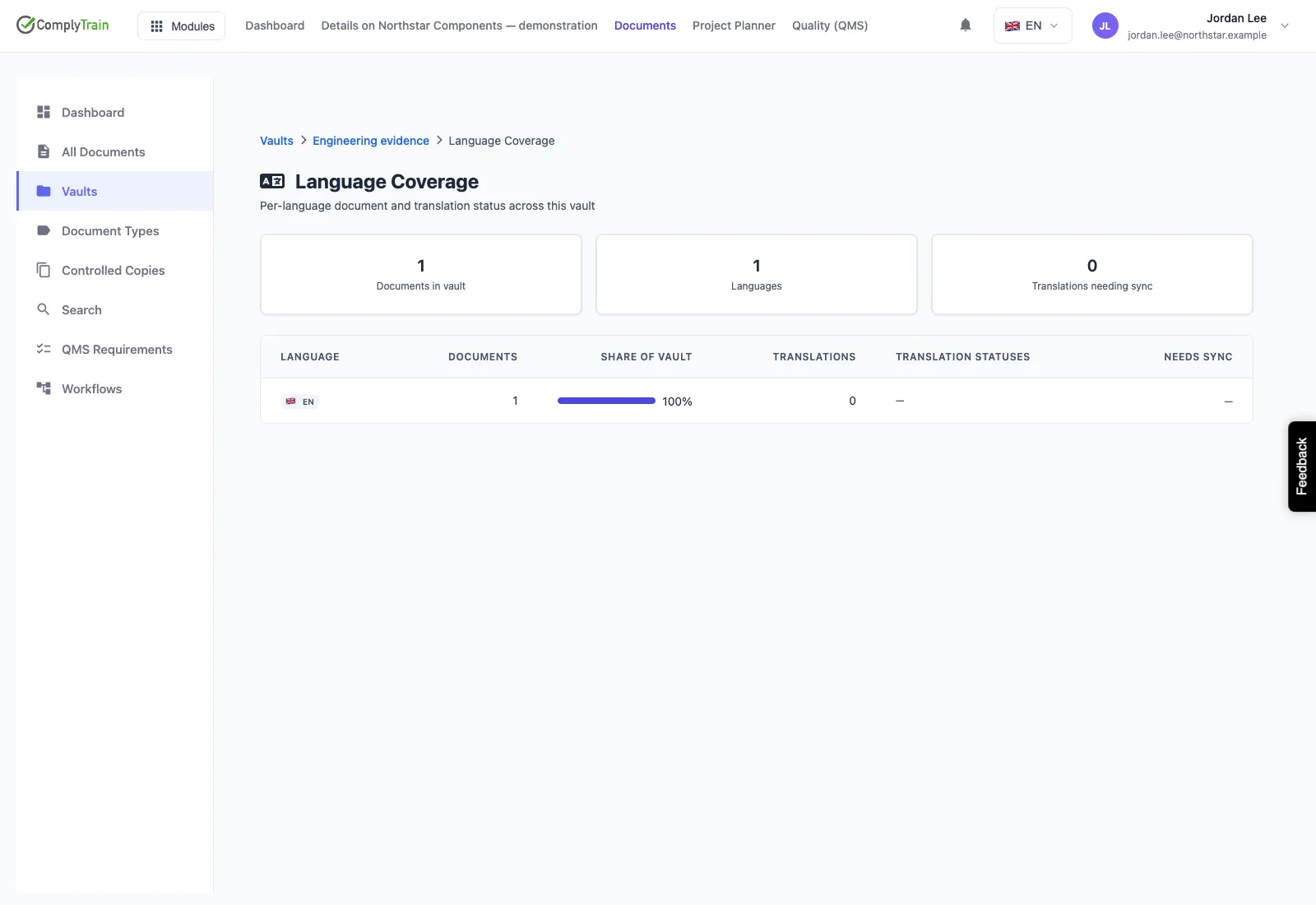The width and height of the screenshot is (1316, 905).
Task: Open the EN language dropdown
Action: (x=1032, y=26)
